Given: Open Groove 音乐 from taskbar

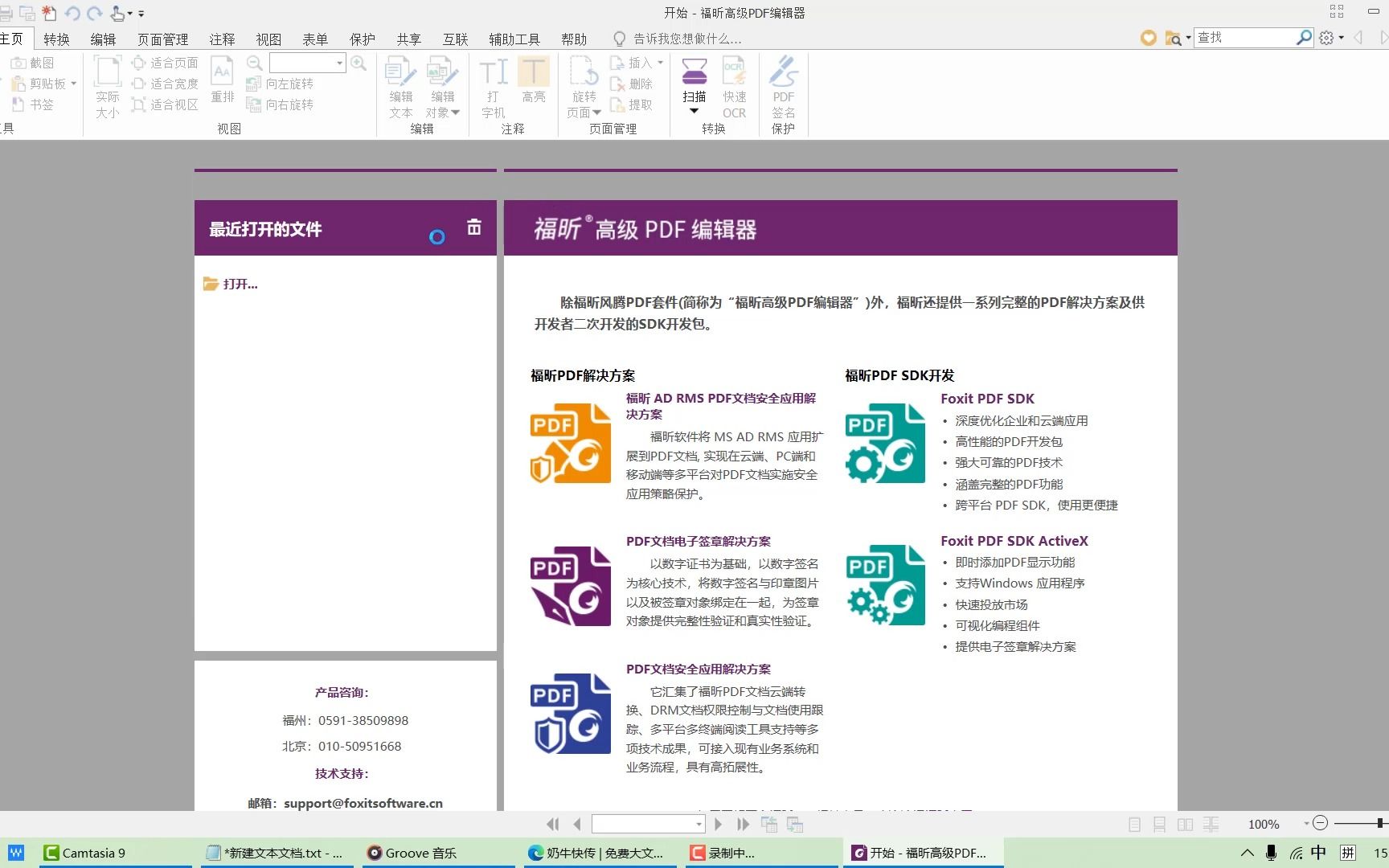Looking at the screenshot, I should pyautogui.click(x=439, y=853).
